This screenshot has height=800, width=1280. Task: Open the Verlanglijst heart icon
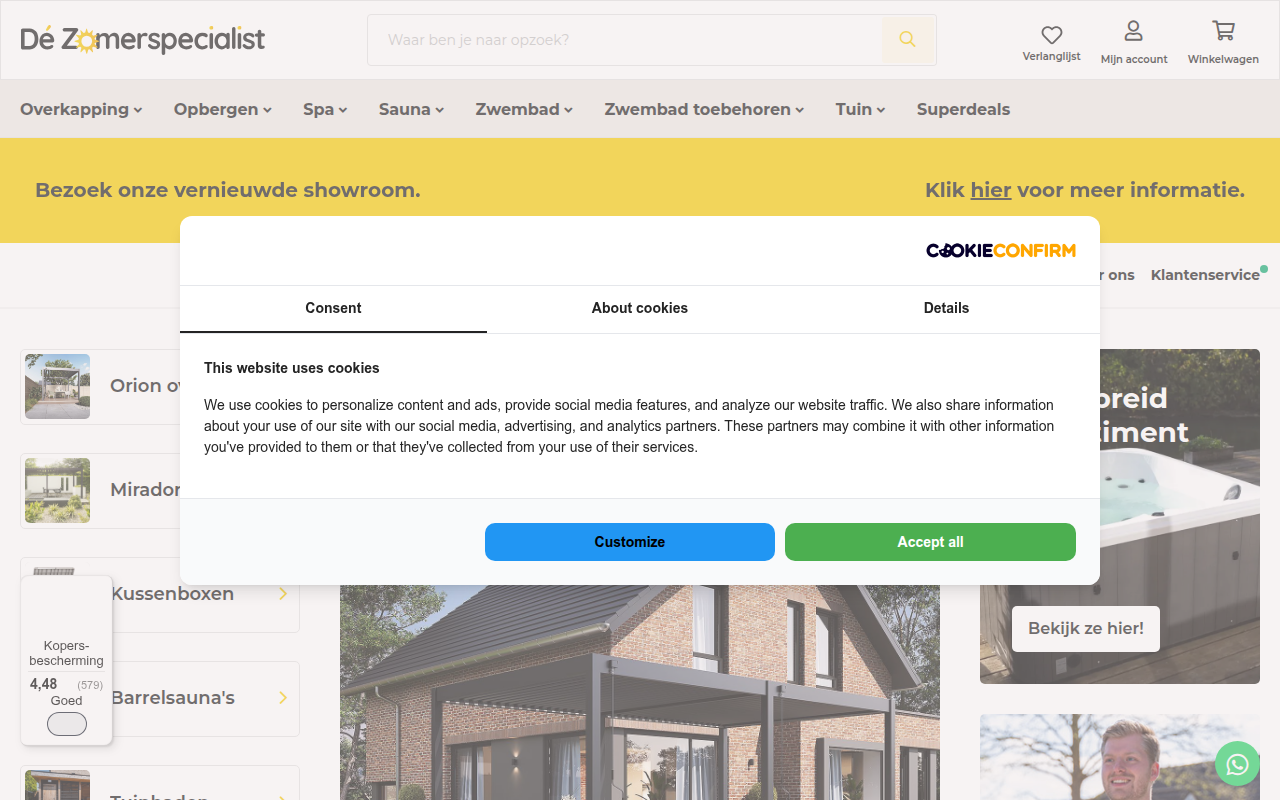(x=1051, y=36)
